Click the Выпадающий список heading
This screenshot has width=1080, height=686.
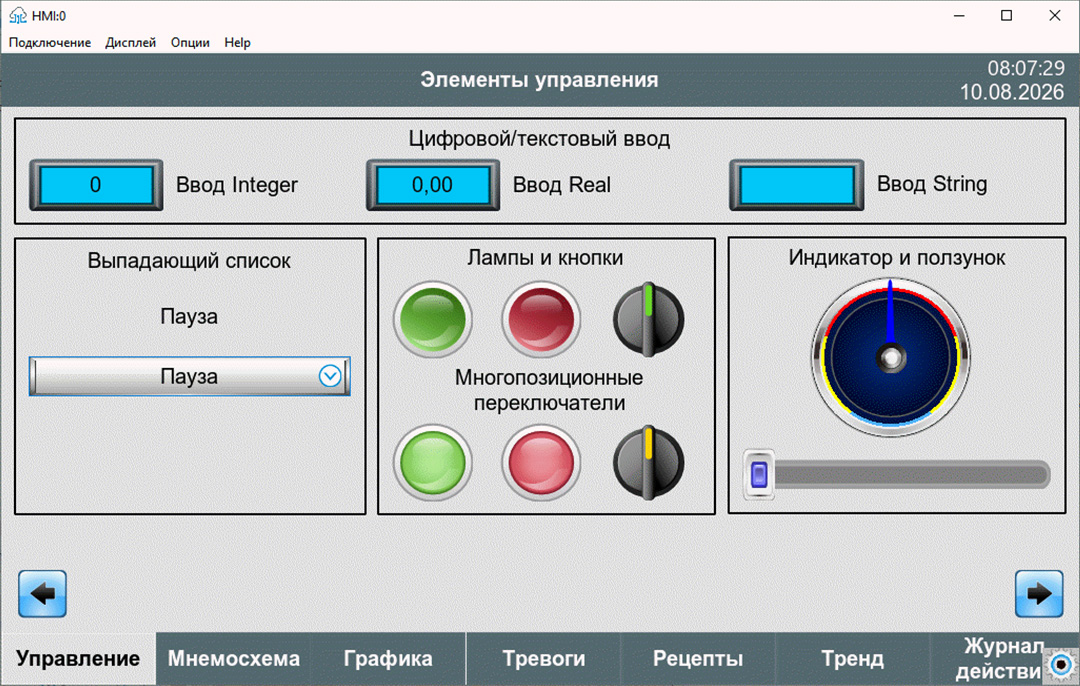[x=189, y=261]
